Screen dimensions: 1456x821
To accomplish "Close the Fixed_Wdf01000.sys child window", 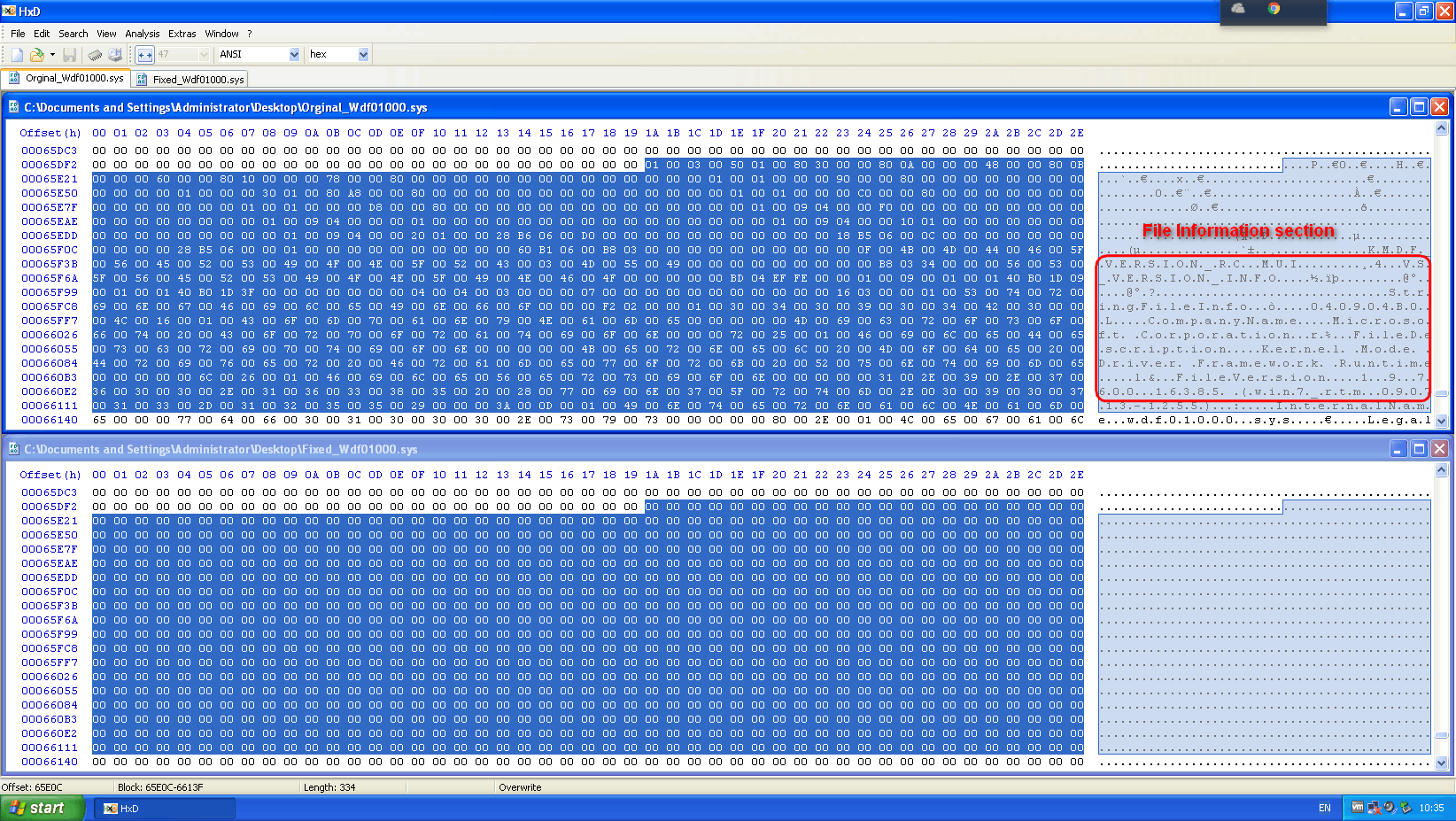I will (x=1439, y=449).
